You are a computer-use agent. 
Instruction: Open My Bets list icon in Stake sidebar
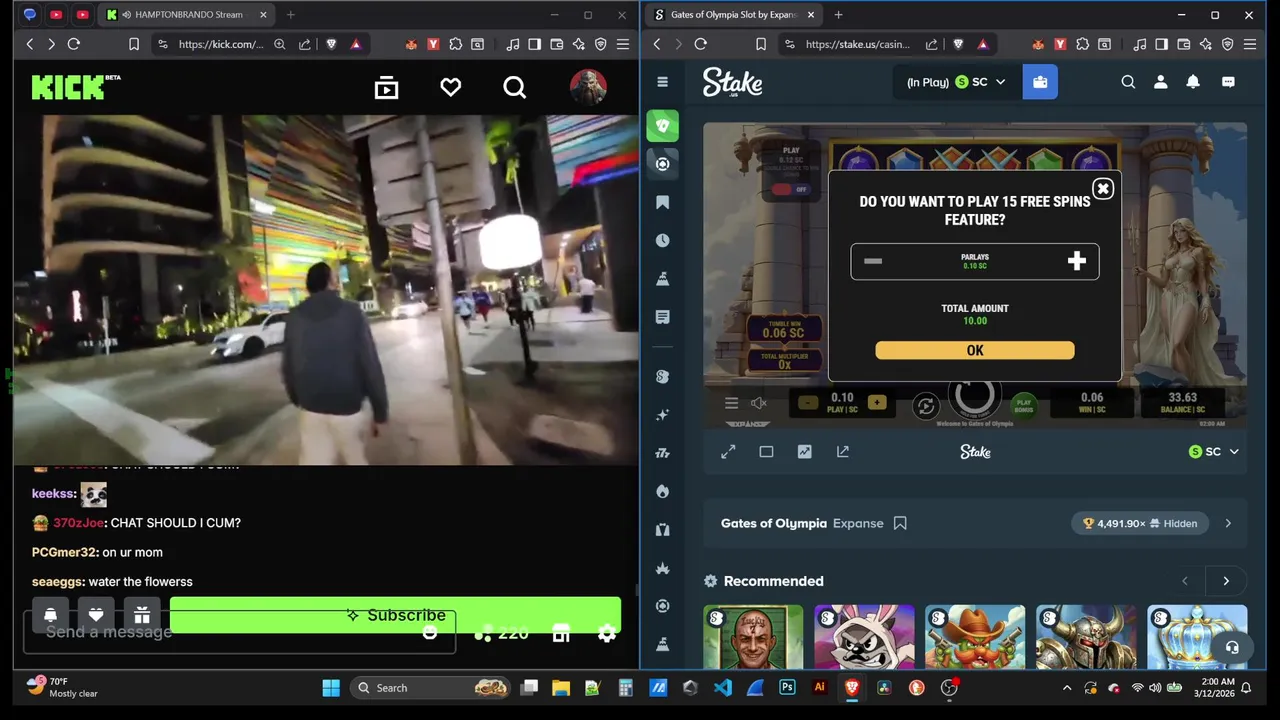tap(662, 317)
